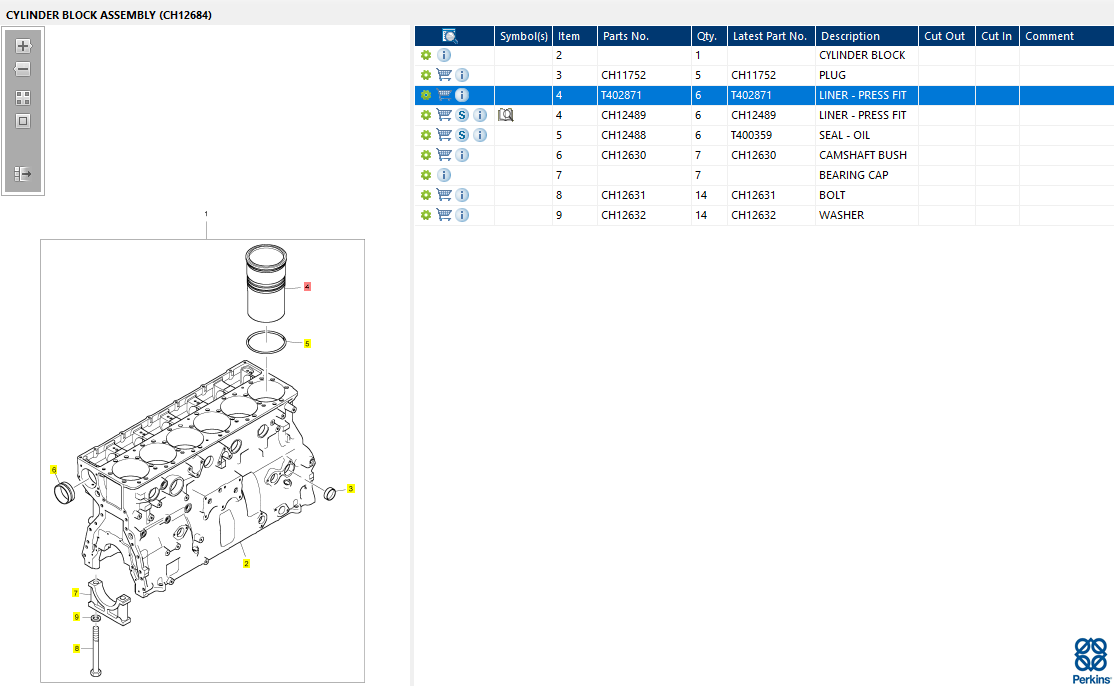Sort by Latest Part No. column header

(x=772, y=36)
